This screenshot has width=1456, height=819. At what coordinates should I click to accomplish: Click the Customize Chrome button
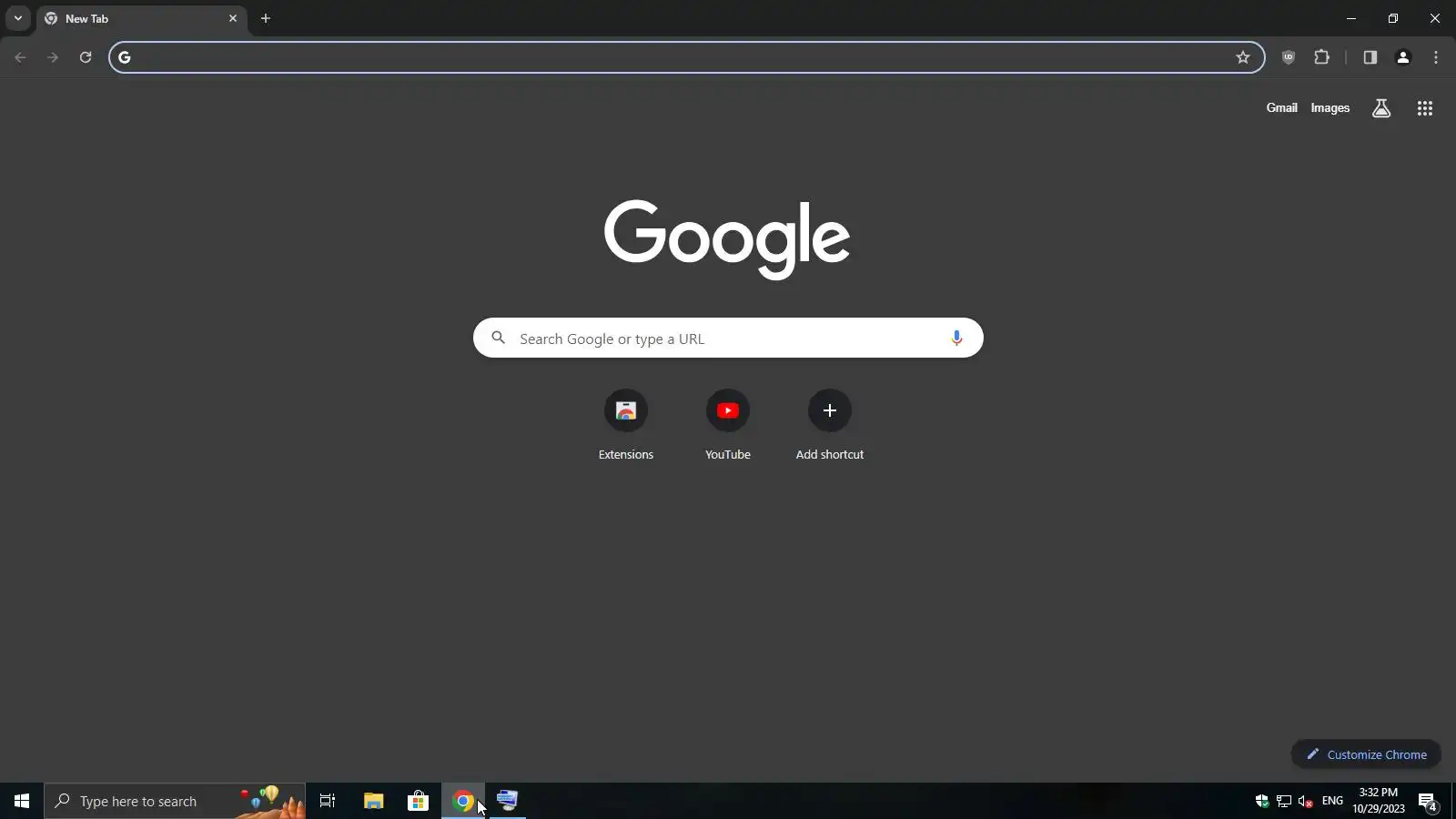click(x=1366, y=754)
